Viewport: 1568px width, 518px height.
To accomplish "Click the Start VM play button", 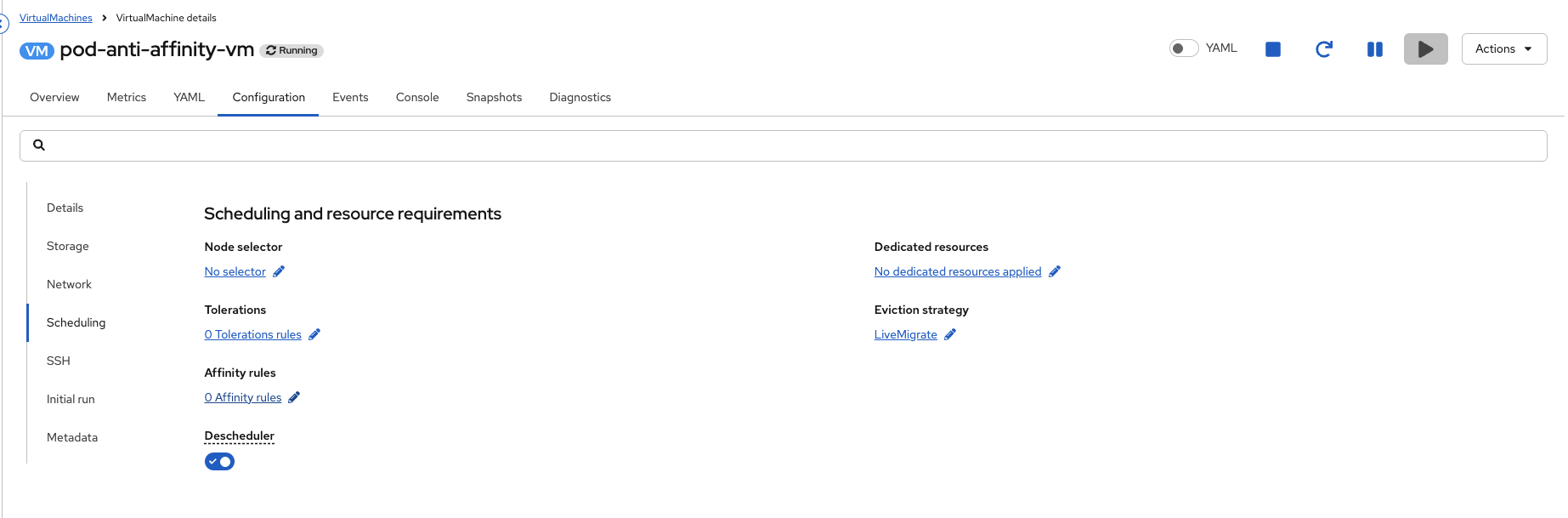I will click(x=1425, y=49).
